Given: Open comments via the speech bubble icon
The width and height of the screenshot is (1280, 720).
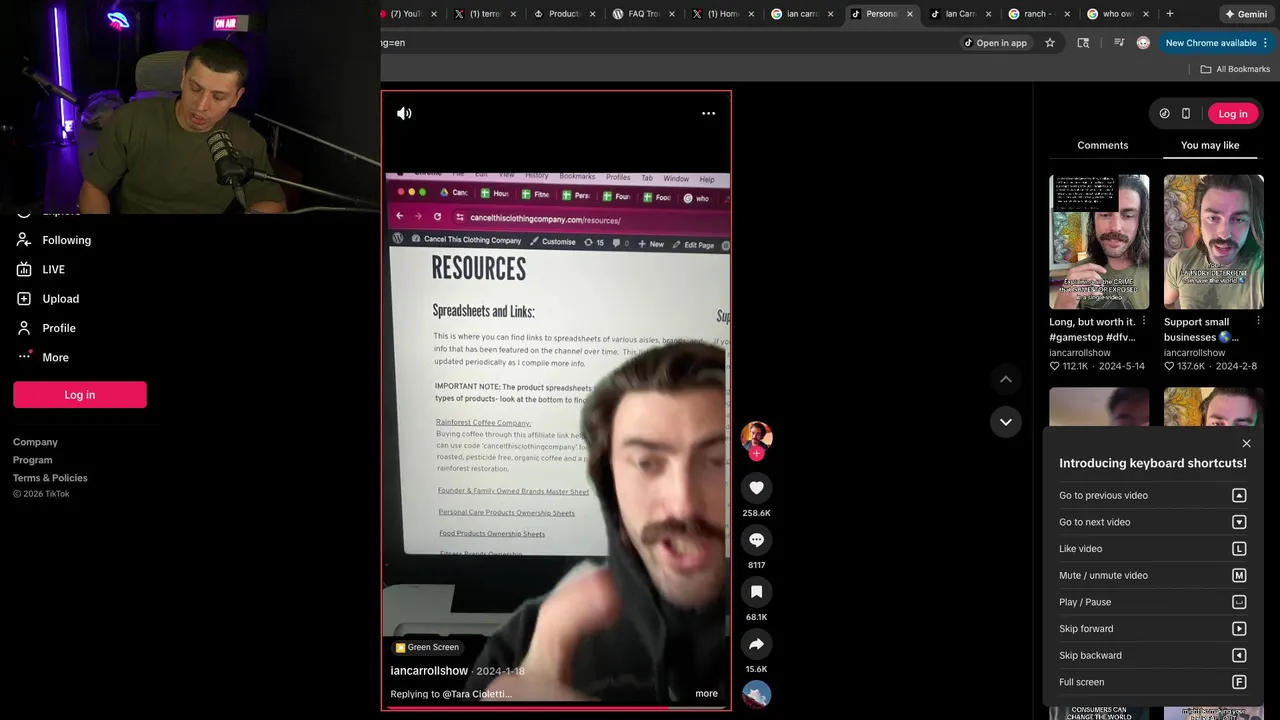Looking at the screenshot, I should coord(756,540).
